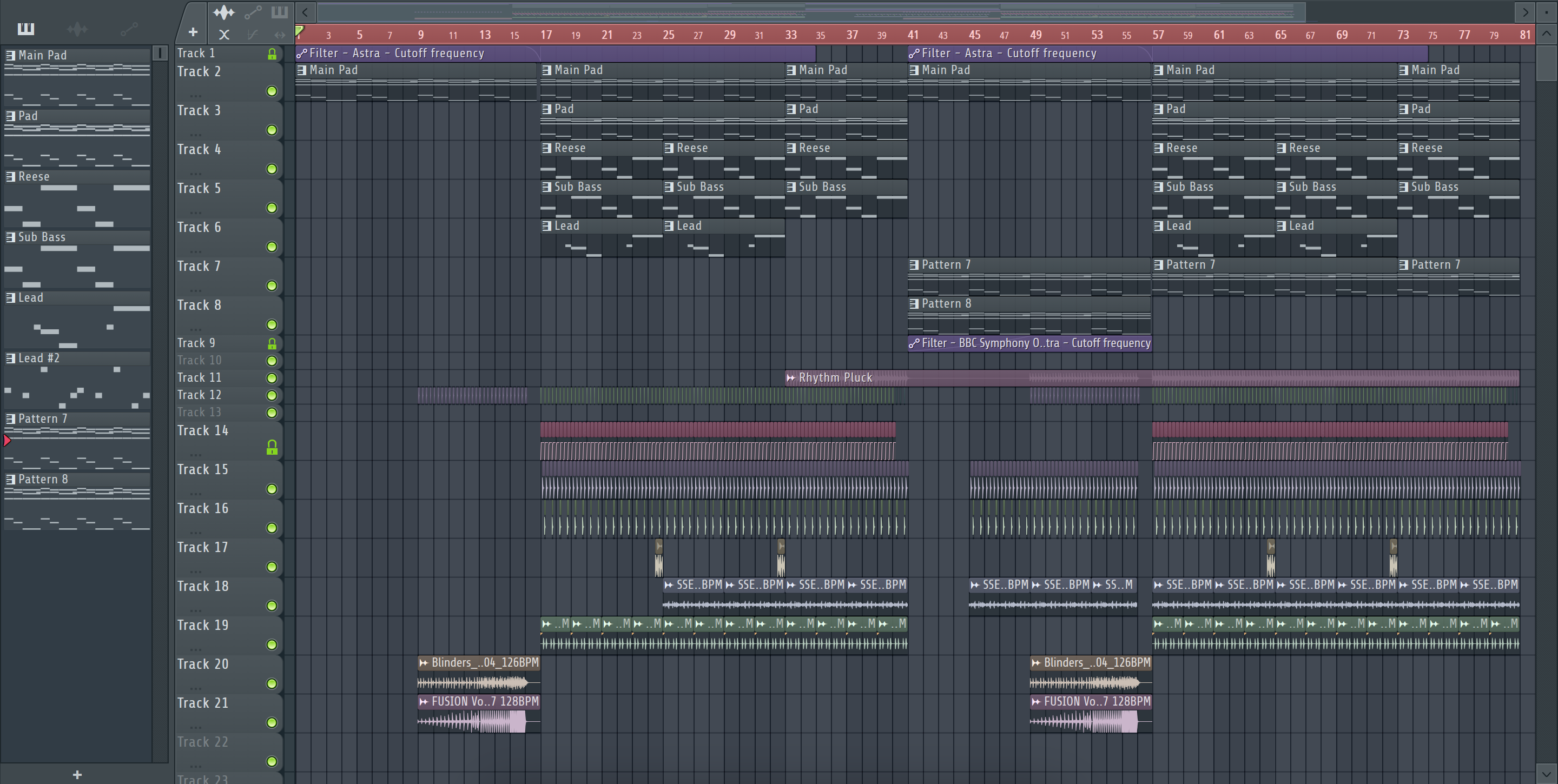Click the pattern icon beside Lead #2 in picker
Viewport: 1558px width, 784px height.
point(10,358)
